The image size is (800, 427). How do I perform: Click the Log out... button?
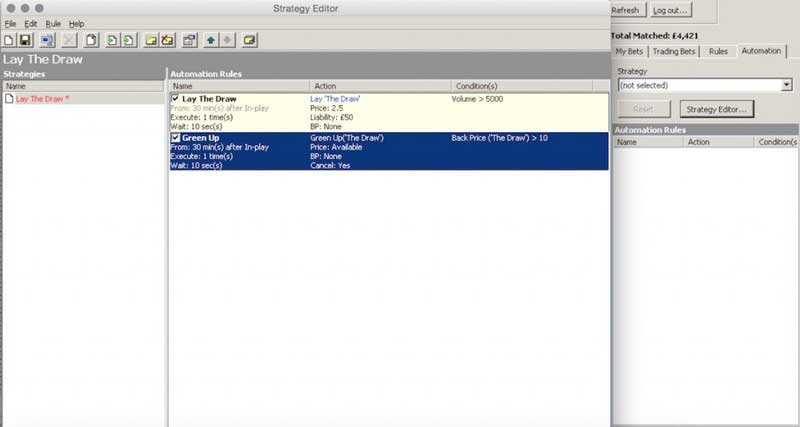670,10
